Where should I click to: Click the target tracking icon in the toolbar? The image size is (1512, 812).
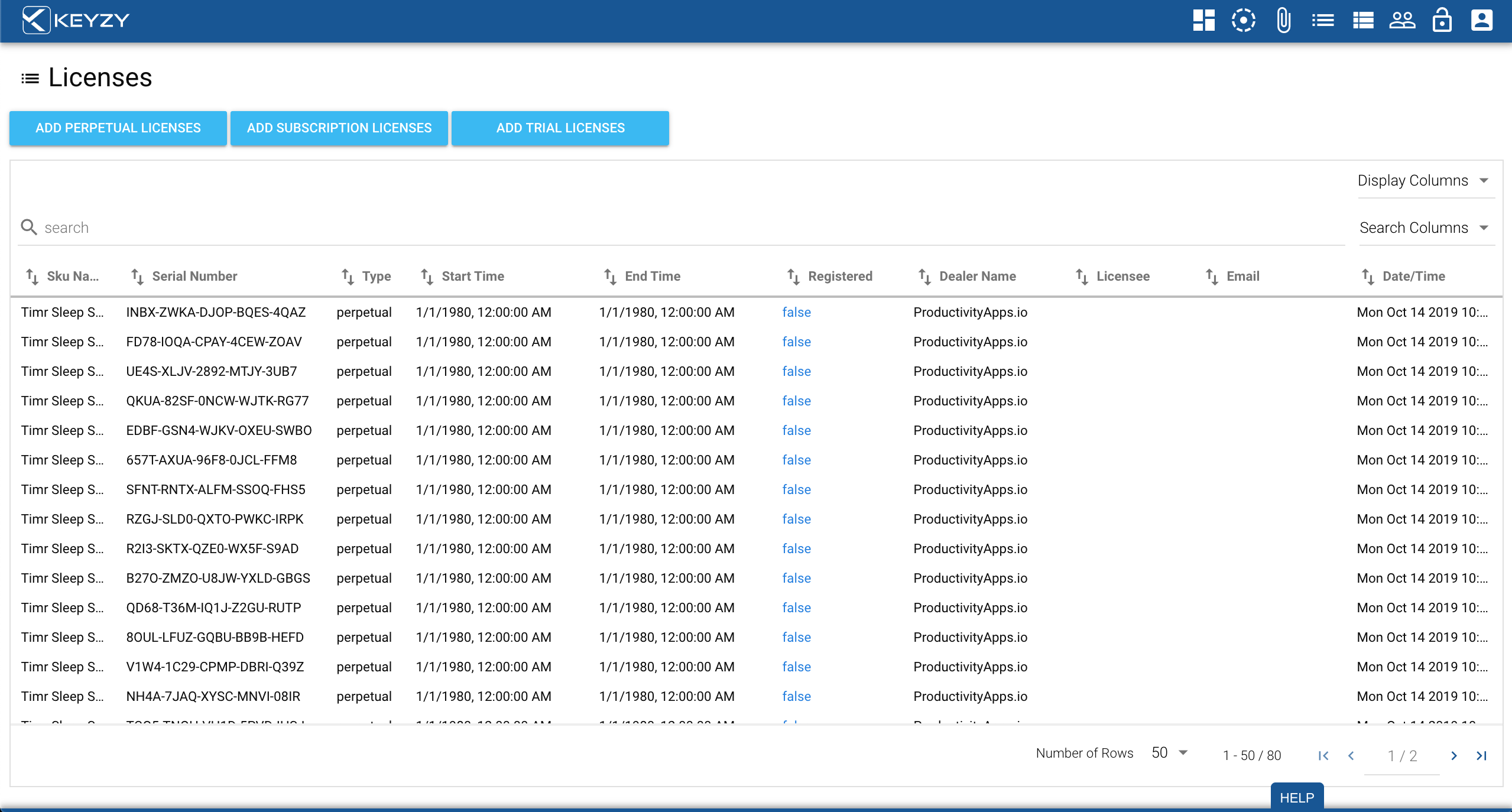[x=1243, y=21]
